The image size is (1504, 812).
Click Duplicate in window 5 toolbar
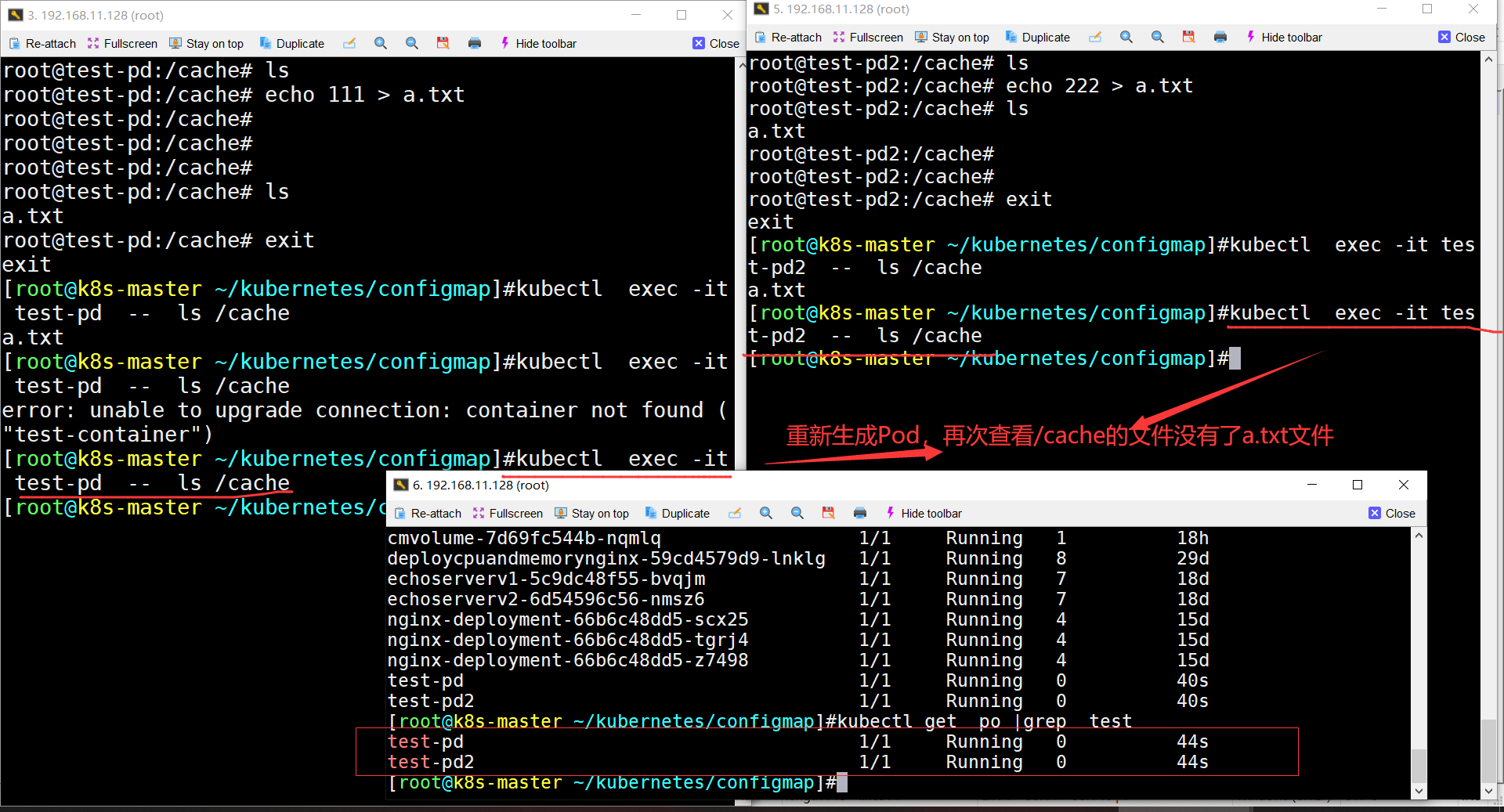click(x=1037, y=38)
